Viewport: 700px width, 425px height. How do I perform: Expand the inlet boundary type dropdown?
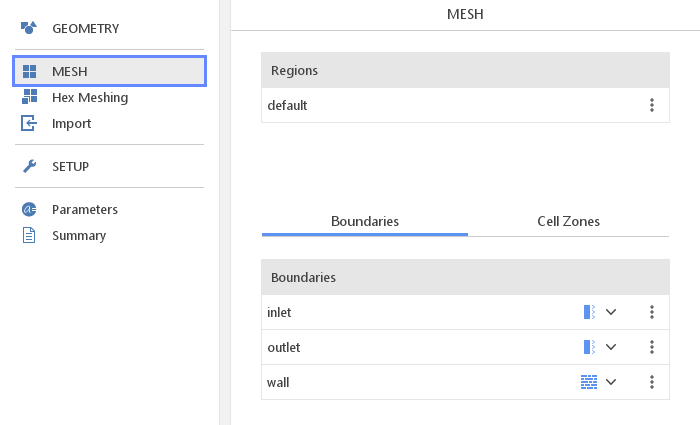pos(611,312)
